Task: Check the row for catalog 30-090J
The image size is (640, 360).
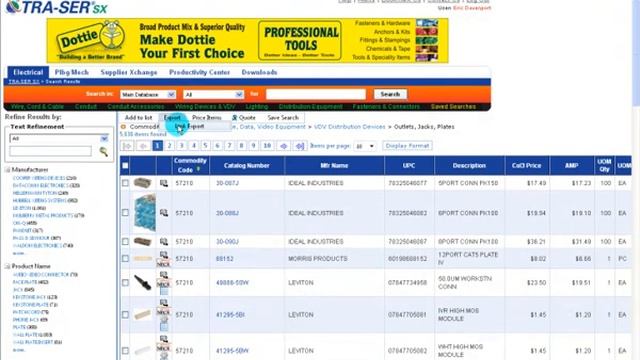Action: pyautogui.click(x=125, y=242)
